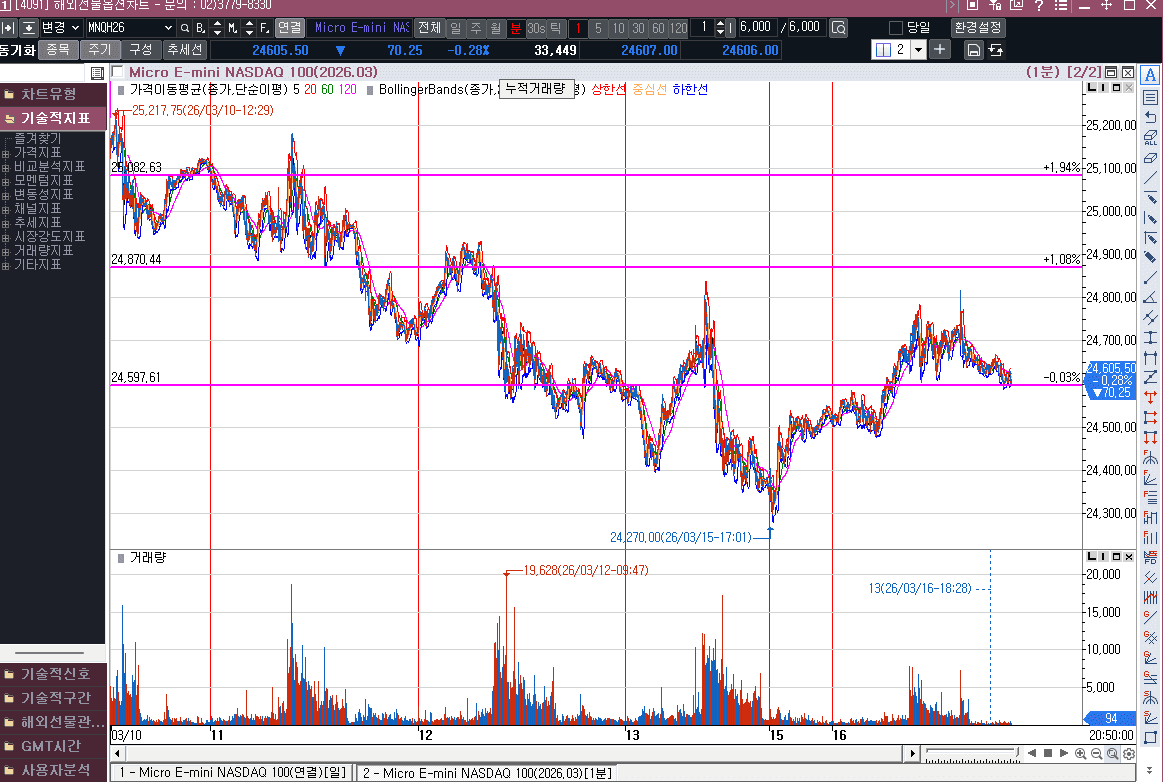Open chart settings gear icon

(1128, 753)
